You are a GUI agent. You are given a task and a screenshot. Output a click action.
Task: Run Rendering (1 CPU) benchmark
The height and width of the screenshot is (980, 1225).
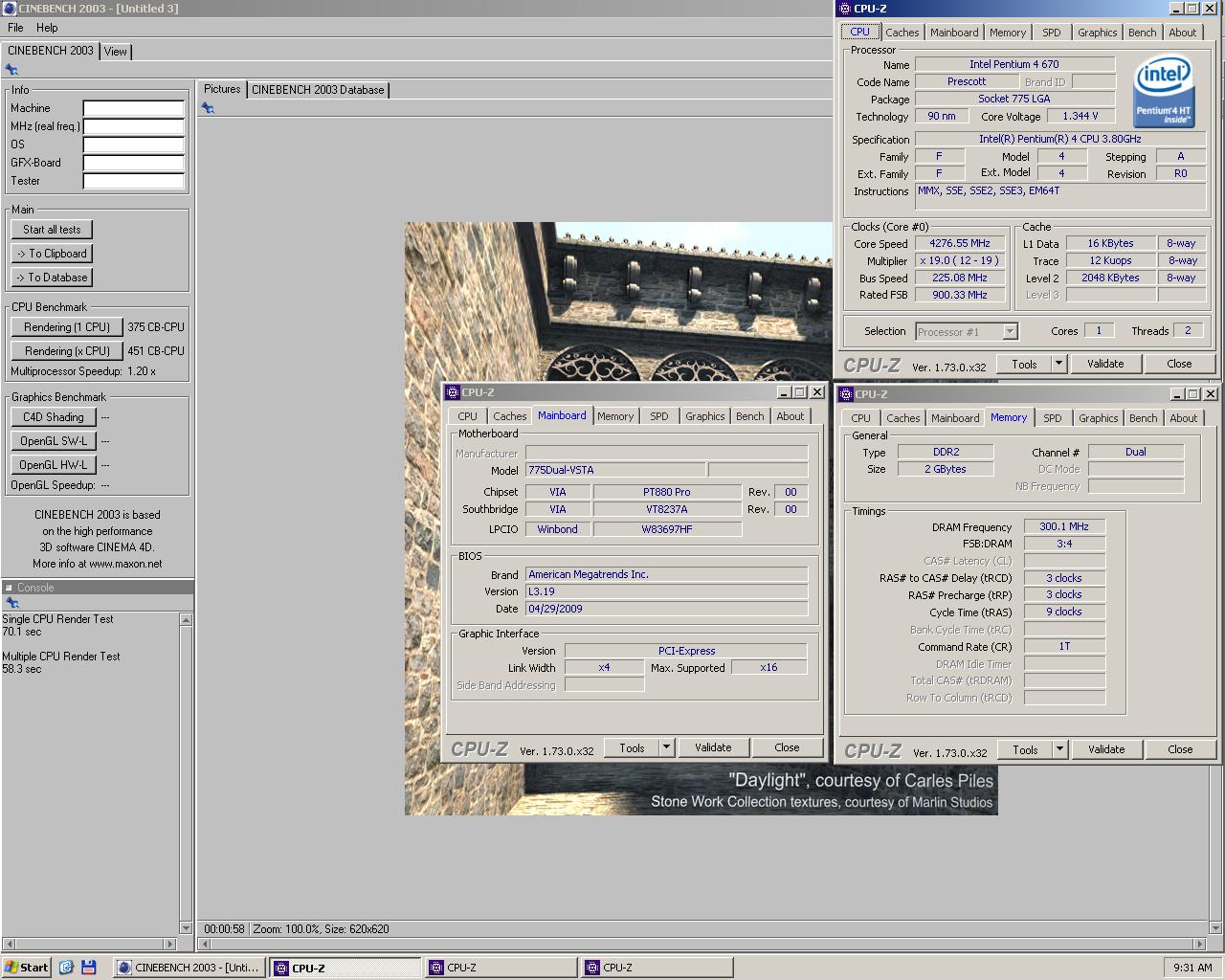[67, 327]
